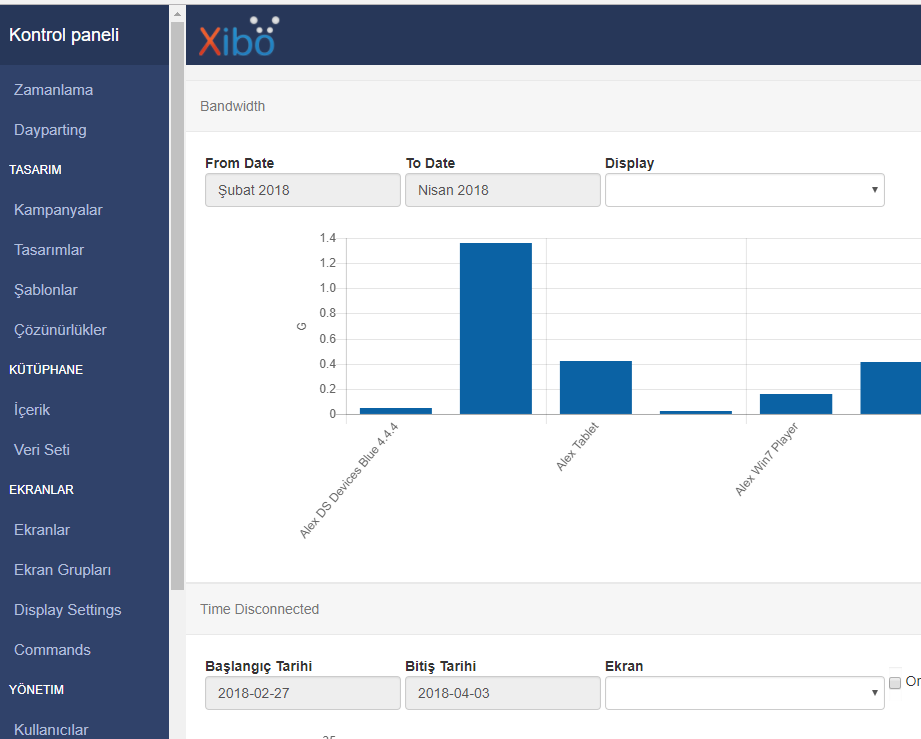
Task: Open the Commands page
Action: (x=52, y=649)
